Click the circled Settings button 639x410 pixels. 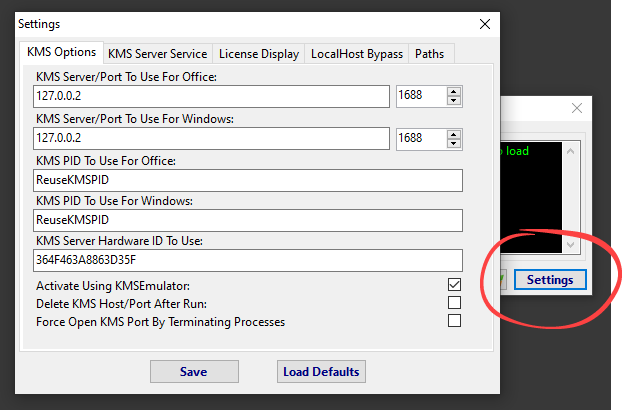click(x=550, y=280)
